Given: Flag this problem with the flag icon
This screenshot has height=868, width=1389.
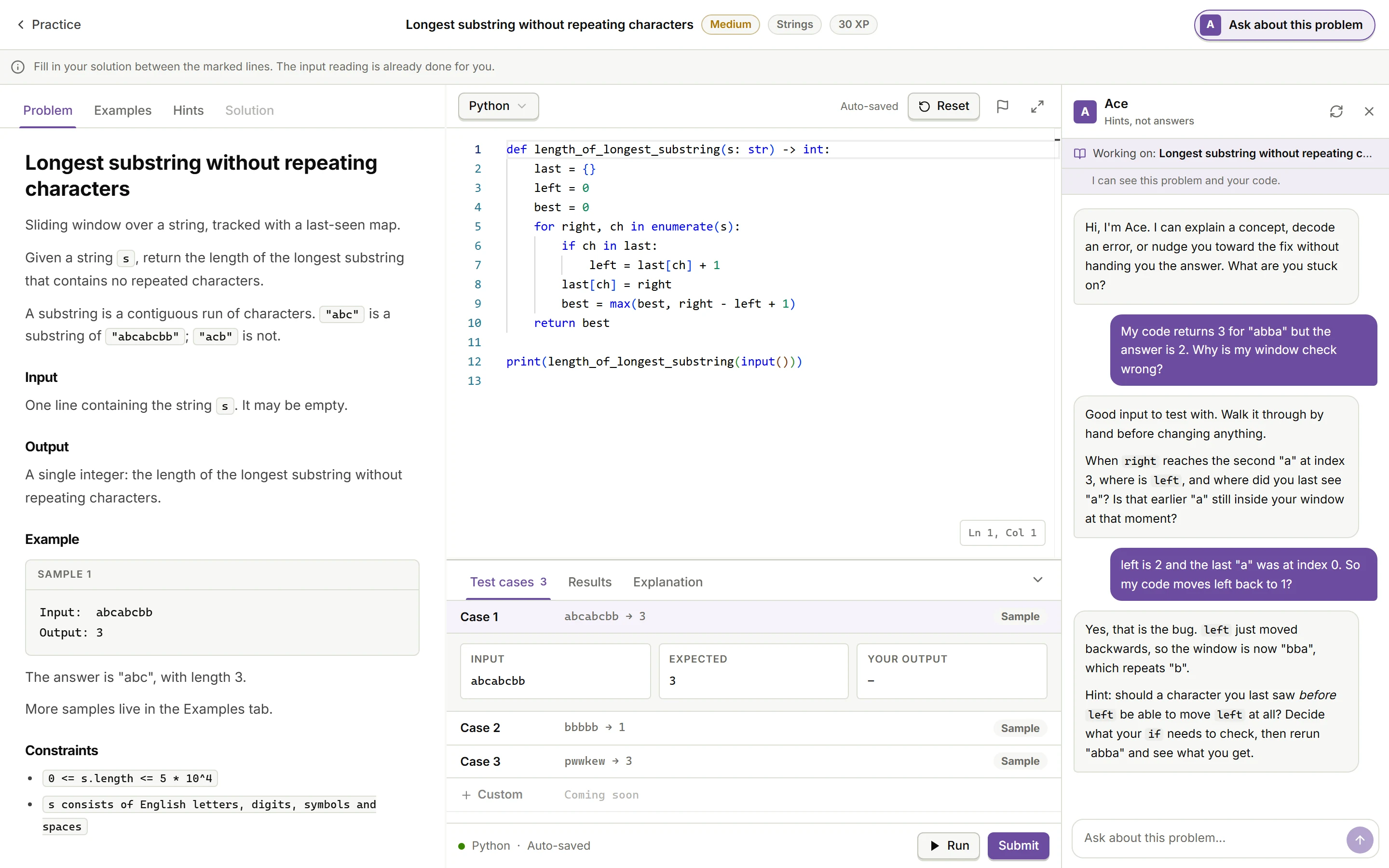Looking at the screenshot, I should click(1002, 106).
